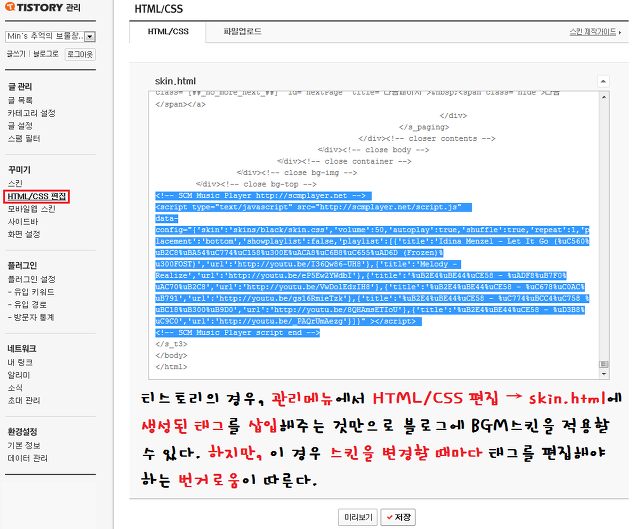
Task: Open 알리미 menu item
Action: tap(19, 375)
